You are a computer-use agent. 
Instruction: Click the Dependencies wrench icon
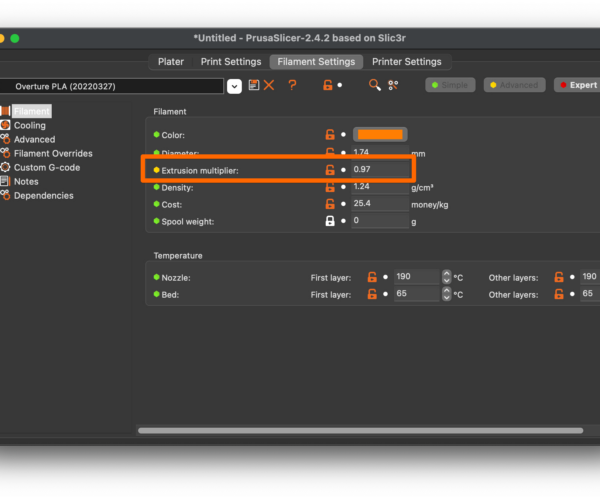[x=5, y=195]
